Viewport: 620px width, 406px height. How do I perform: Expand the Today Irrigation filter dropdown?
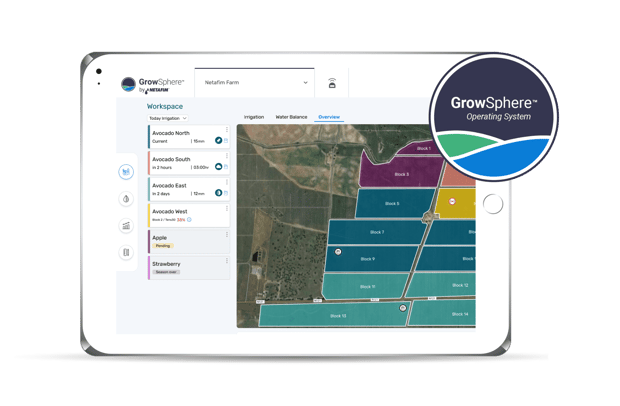(x=167, y=118)
